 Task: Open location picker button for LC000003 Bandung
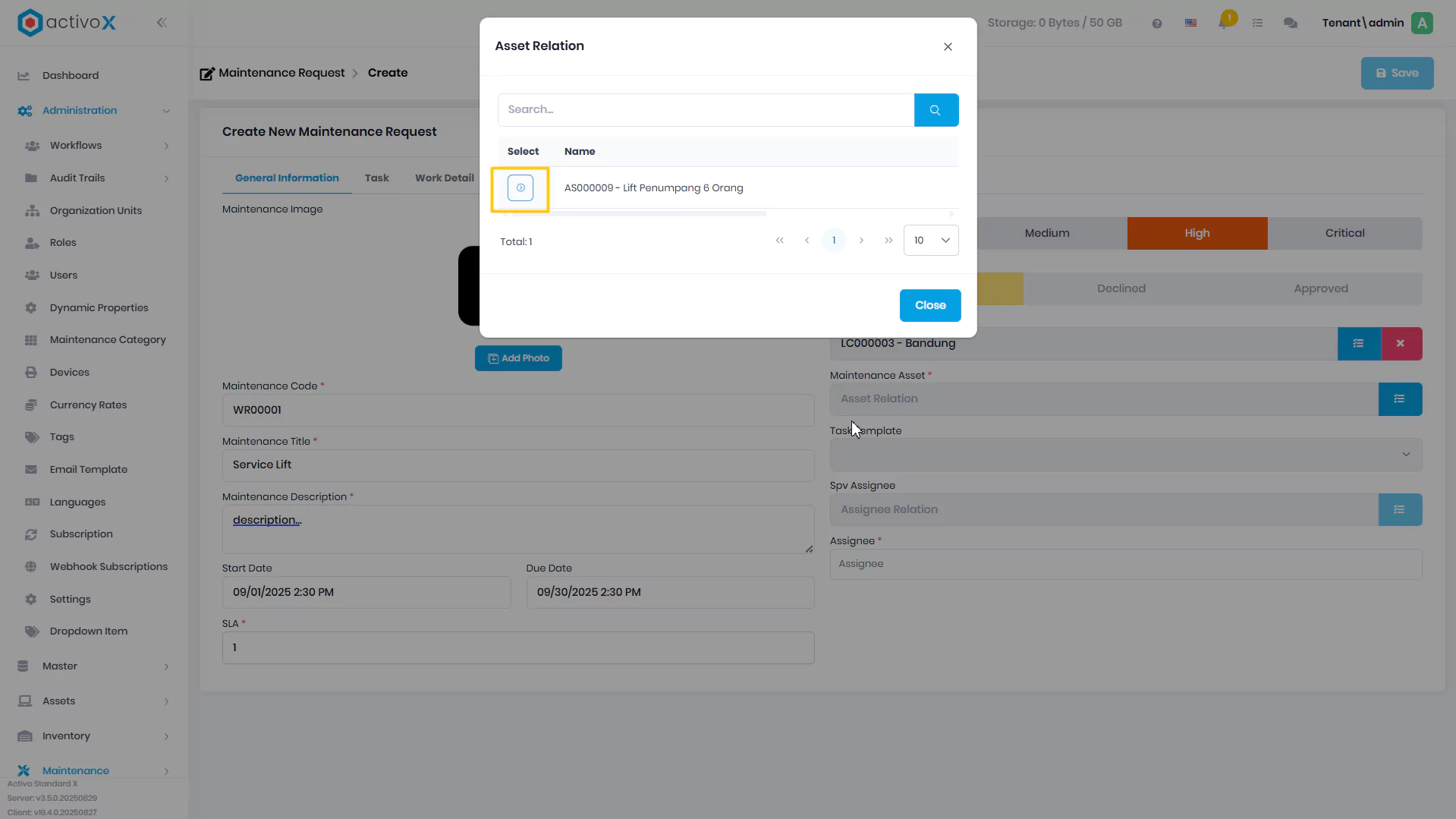tap(1358, 344)
